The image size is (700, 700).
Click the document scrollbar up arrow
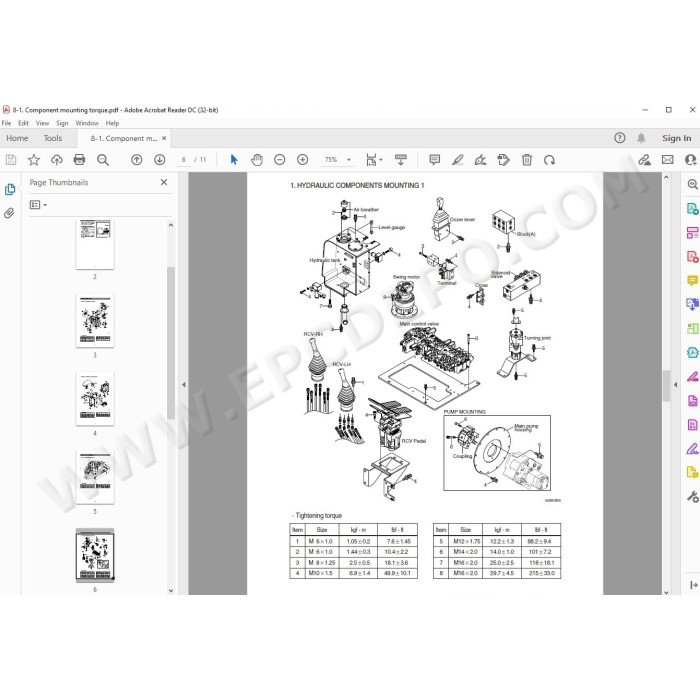coord(666,177)
